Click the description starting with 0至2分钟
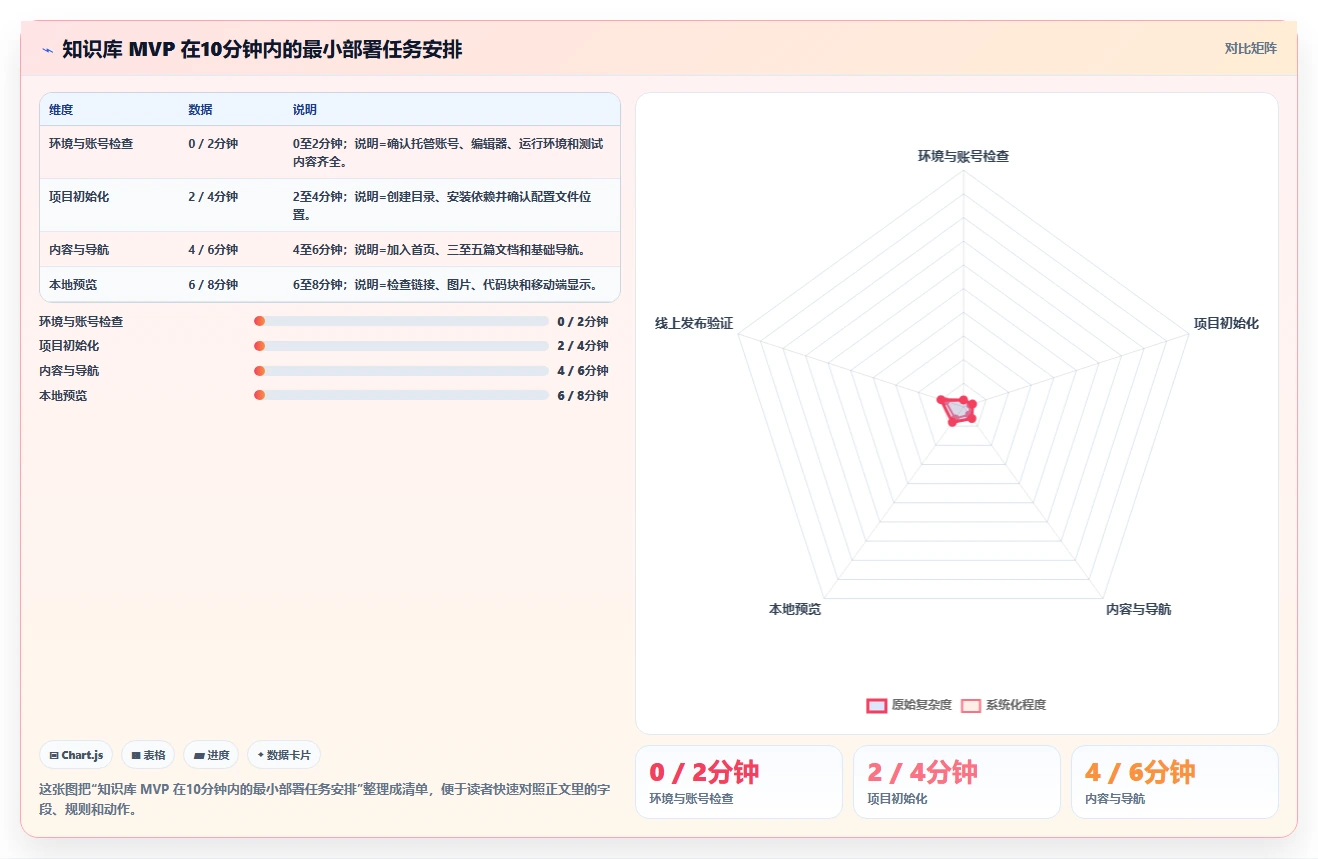1318x859 pixels. pyautogui.click(x=448, y=153)
